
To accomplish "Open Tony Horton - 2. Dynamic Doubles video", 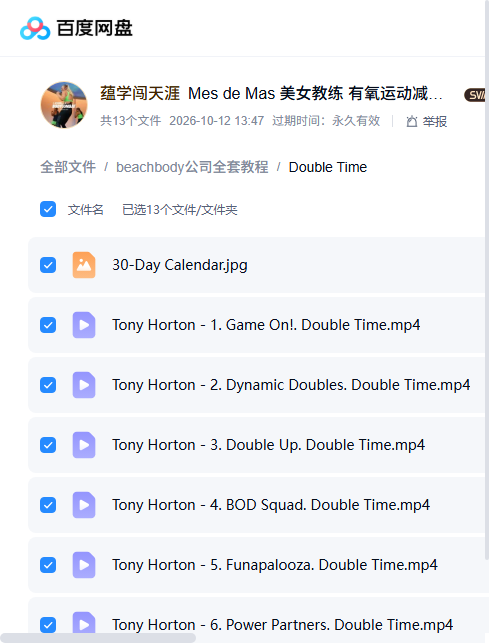I will (x=291, y=385).
